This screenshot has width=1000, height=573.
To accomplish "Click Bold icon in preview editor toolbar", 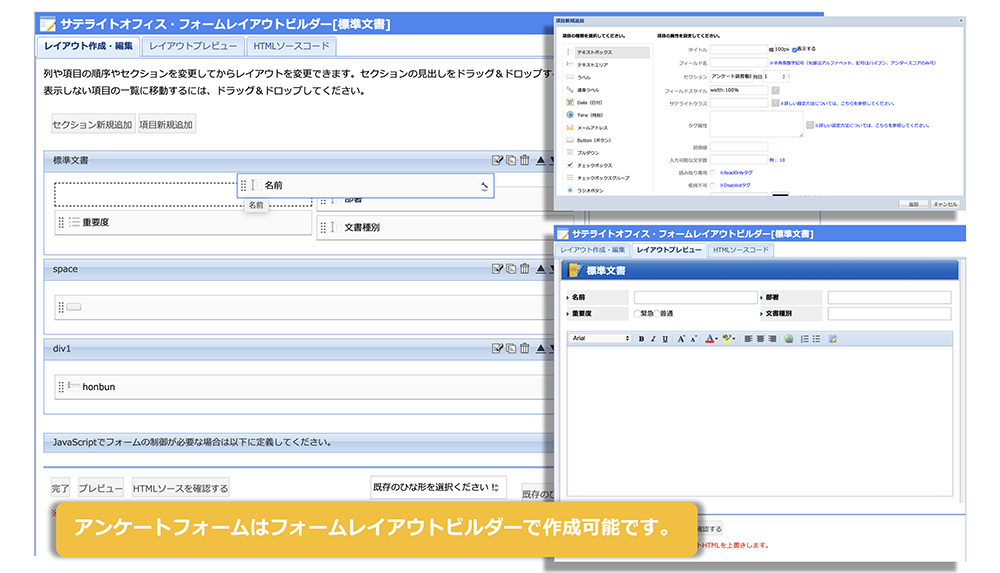I will pyautogui.click(x=641, y=339).
